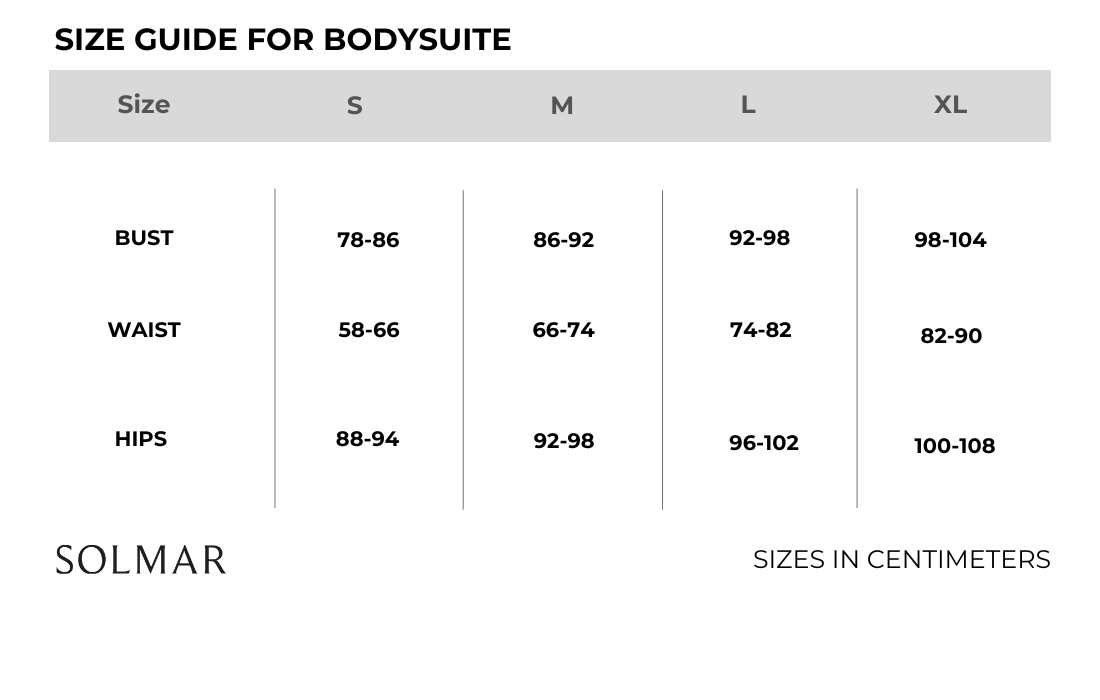Click the SOLMAR brand logo
The width and height of the screenshot is (1100, 700).
tap(141, 560)
